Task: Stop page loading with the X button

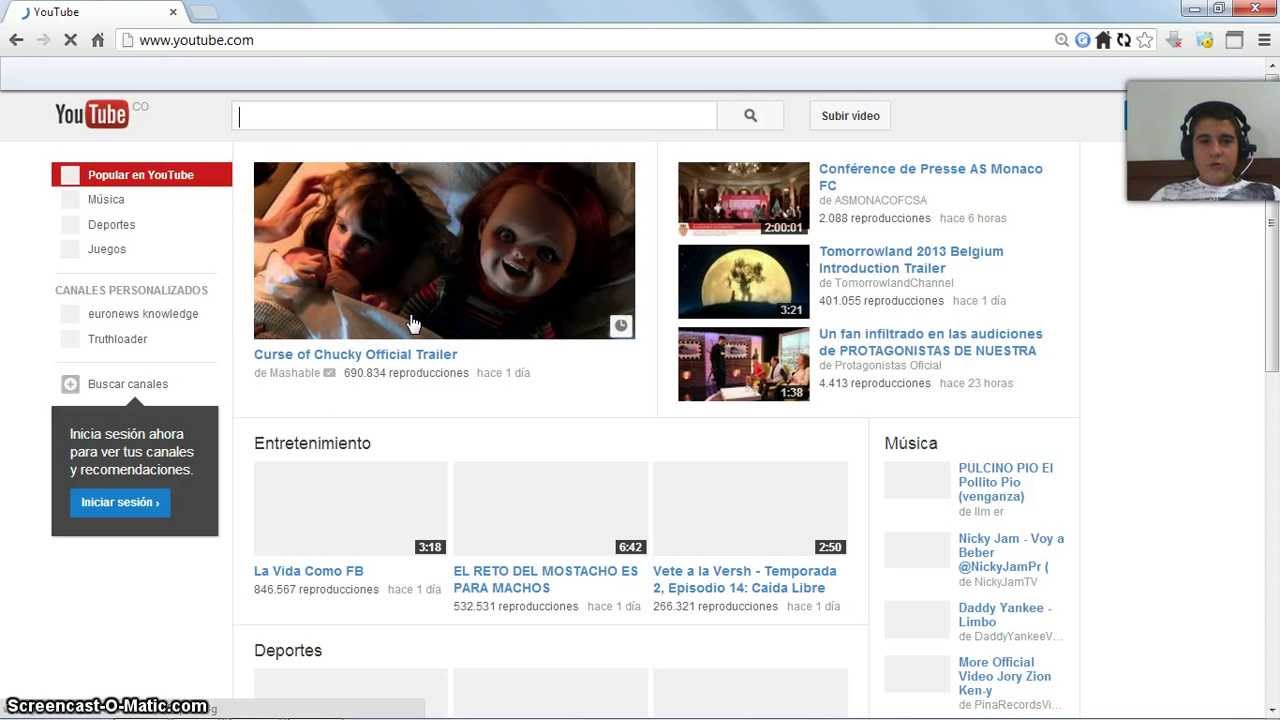Action: pos(70,40)
